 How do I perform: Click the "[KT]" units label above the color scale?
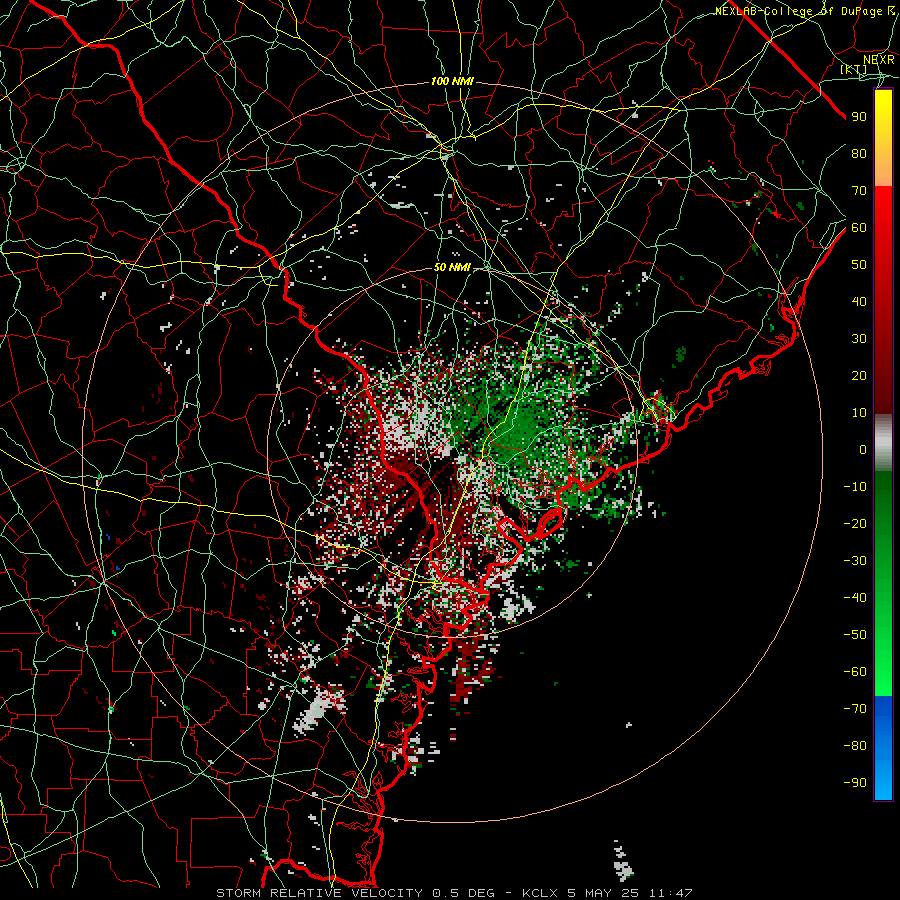coord(854,69)
